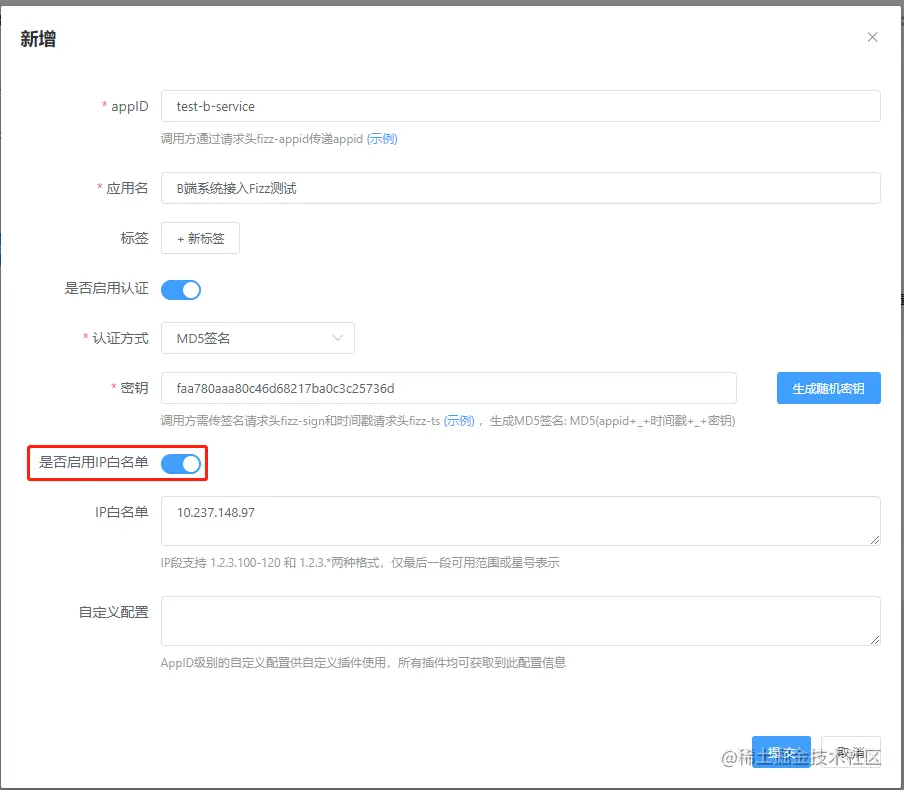The width and height of the screenshot is (904, 790).
Task: Submit the form with the 提交 button
Action: [x=781, y=751]
